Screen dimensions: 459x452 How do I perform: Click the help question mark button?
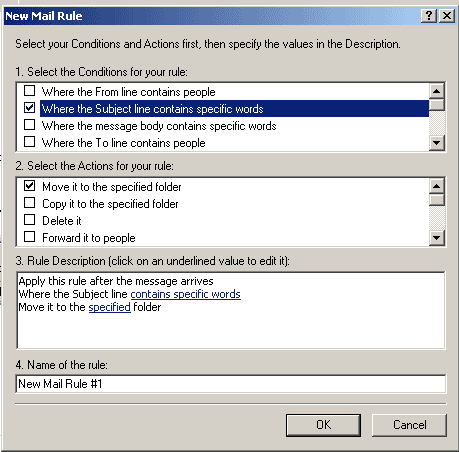pos(429,16)
